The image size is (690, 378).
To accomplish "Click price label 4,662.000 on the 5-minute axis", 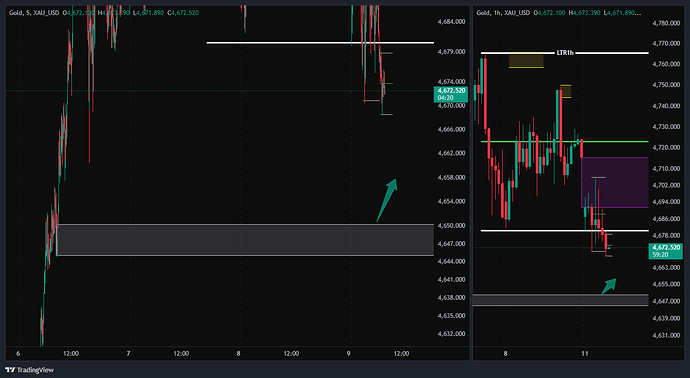I will [451, 153].
